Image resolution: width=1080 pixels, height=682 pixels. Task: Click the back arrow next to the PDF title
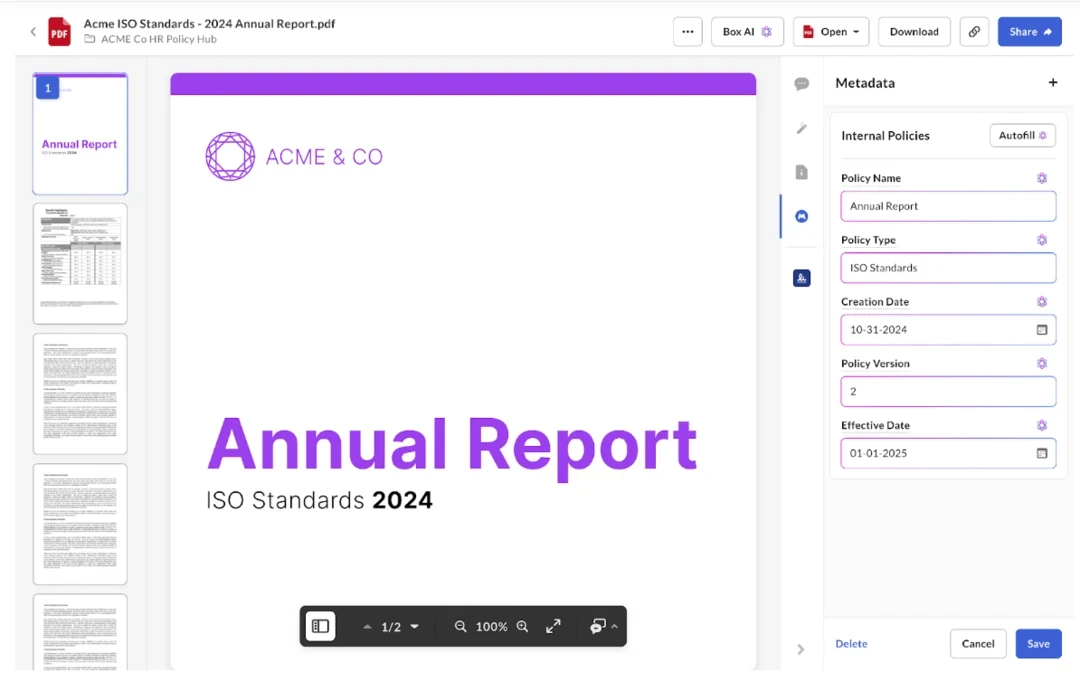tap(33, 32)
